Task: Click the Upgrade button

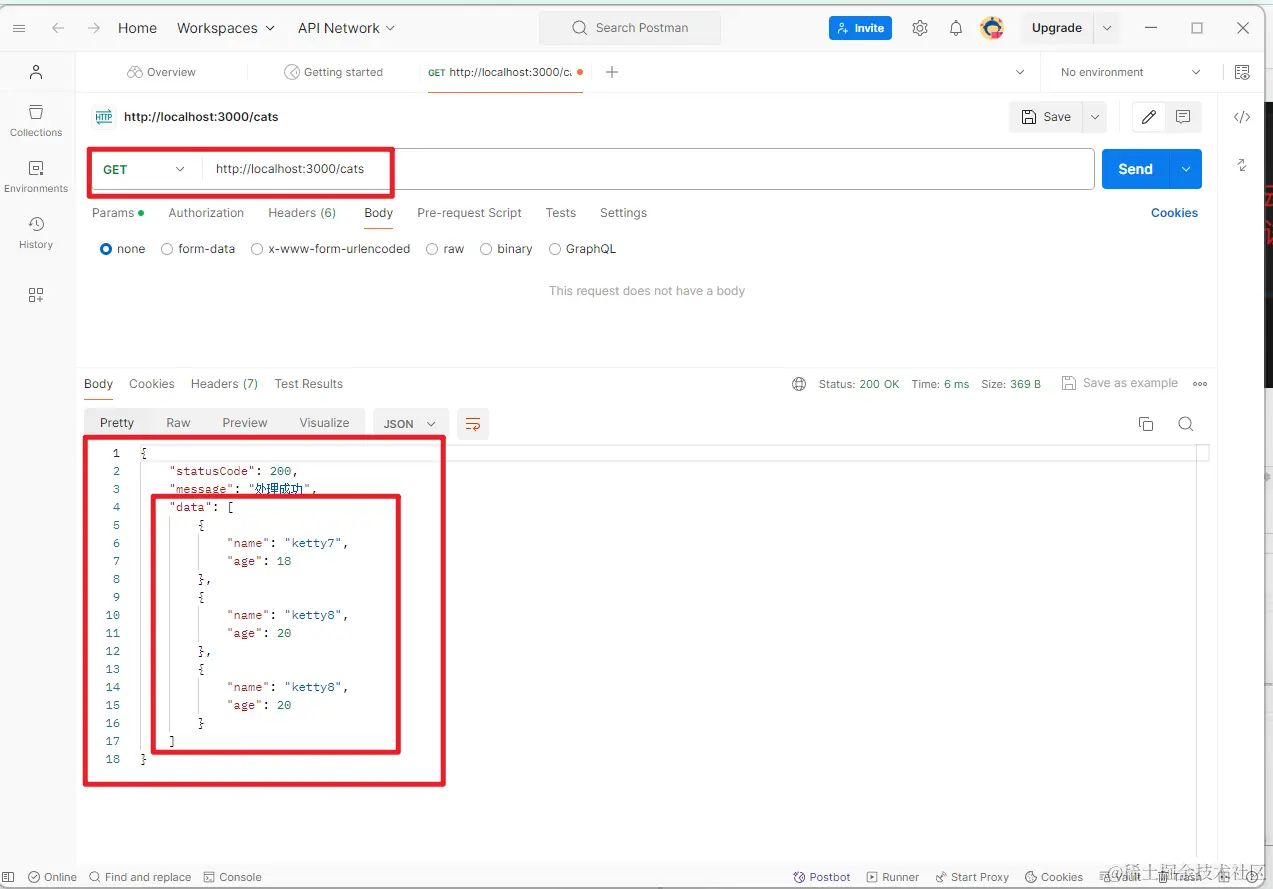Action: [1057, 28]
